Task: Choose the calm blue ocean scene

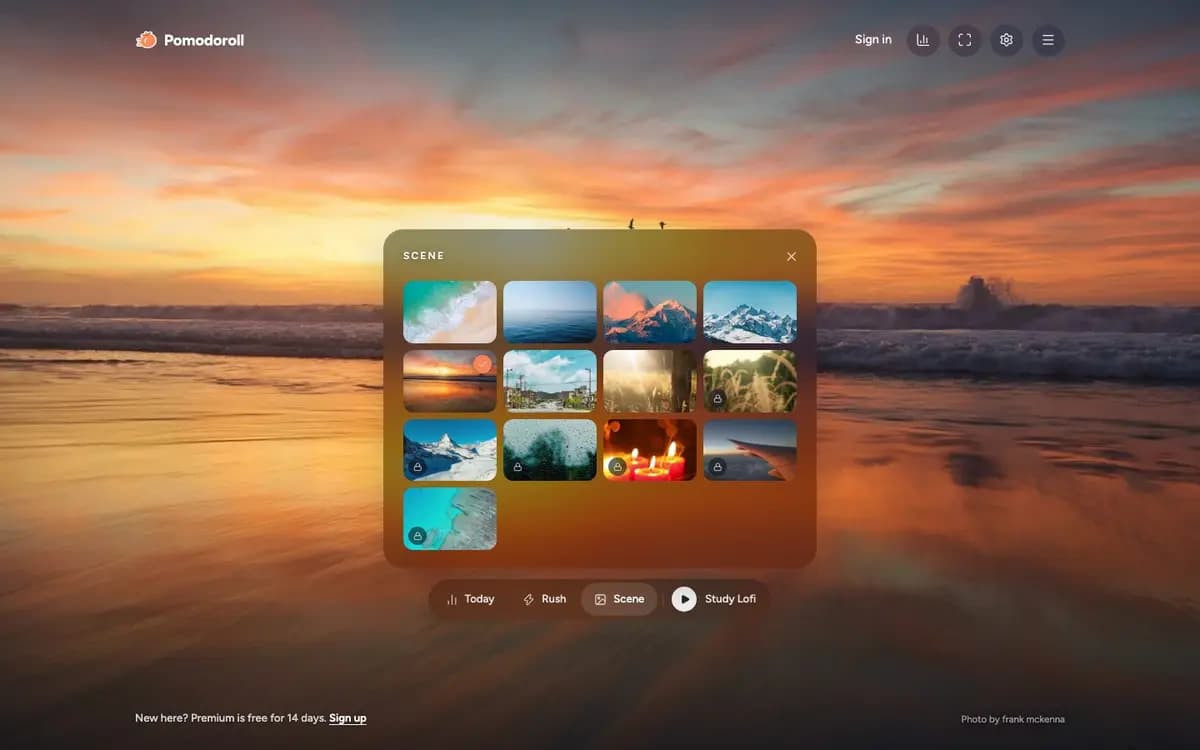Action: [550, 312]
